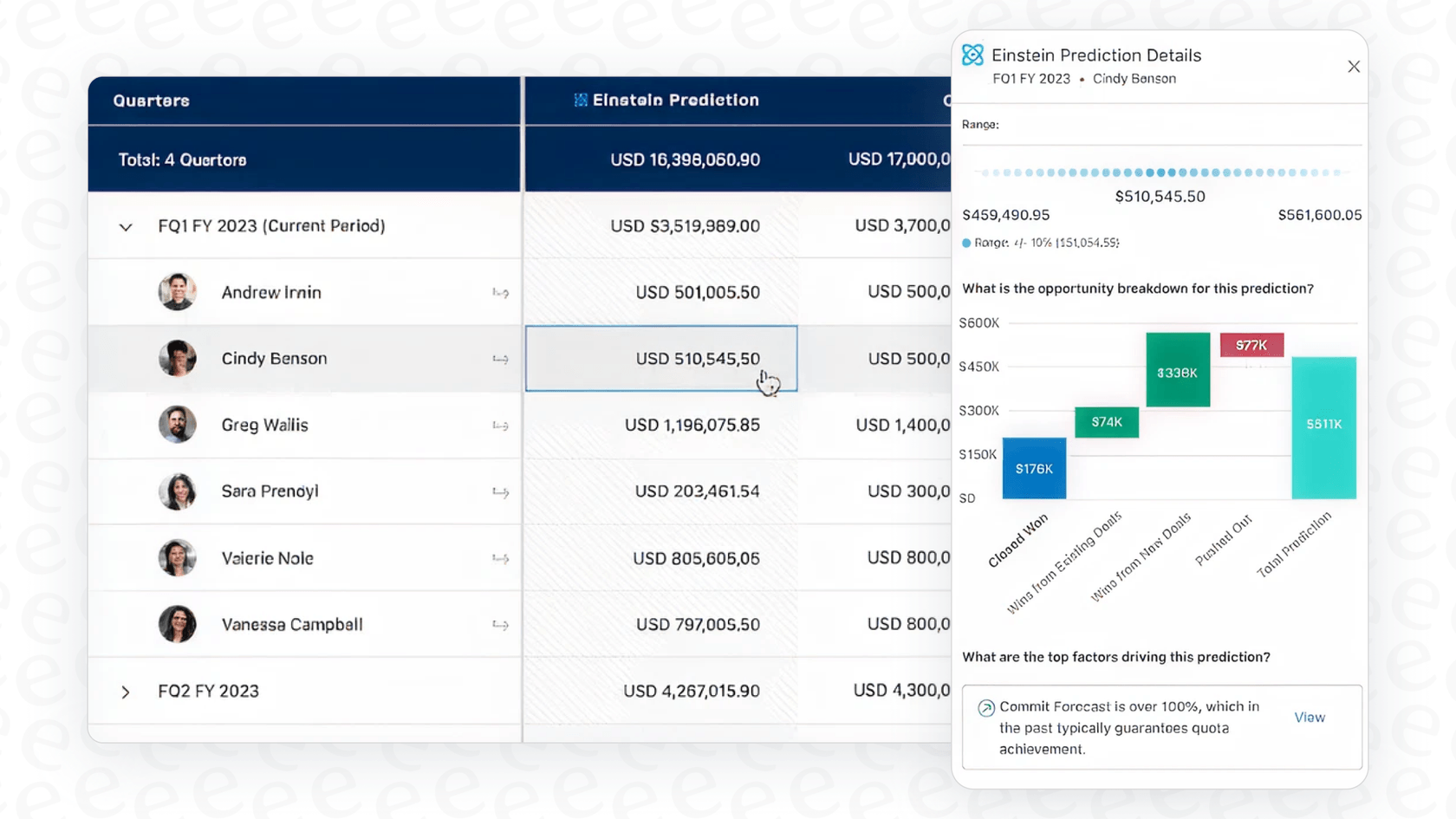Click the Einstein sparkle icon in the Einstein Prediction column header
The image size is (1456, 819).
pos(579,101)
